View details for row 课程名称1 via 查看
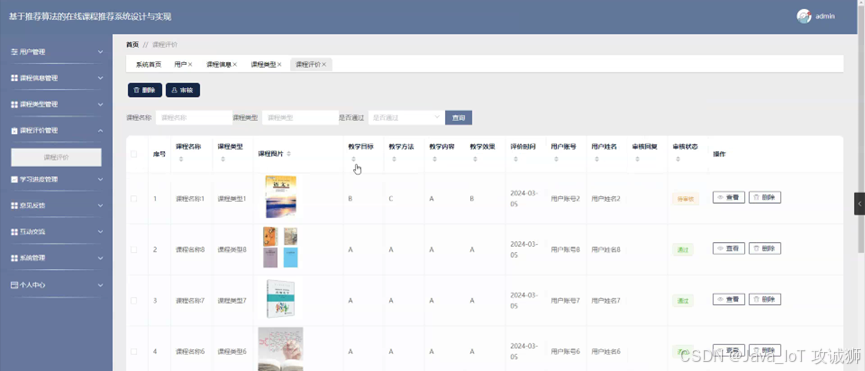The width and height of the screenshot is (865, 371). [x=729, y=197]
